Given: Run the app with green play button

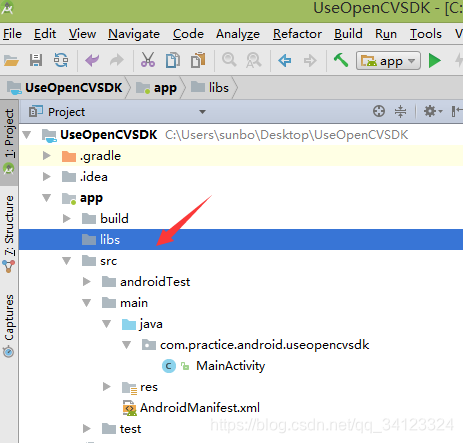Looking at the screenshot, I should [x=434, y=61].
